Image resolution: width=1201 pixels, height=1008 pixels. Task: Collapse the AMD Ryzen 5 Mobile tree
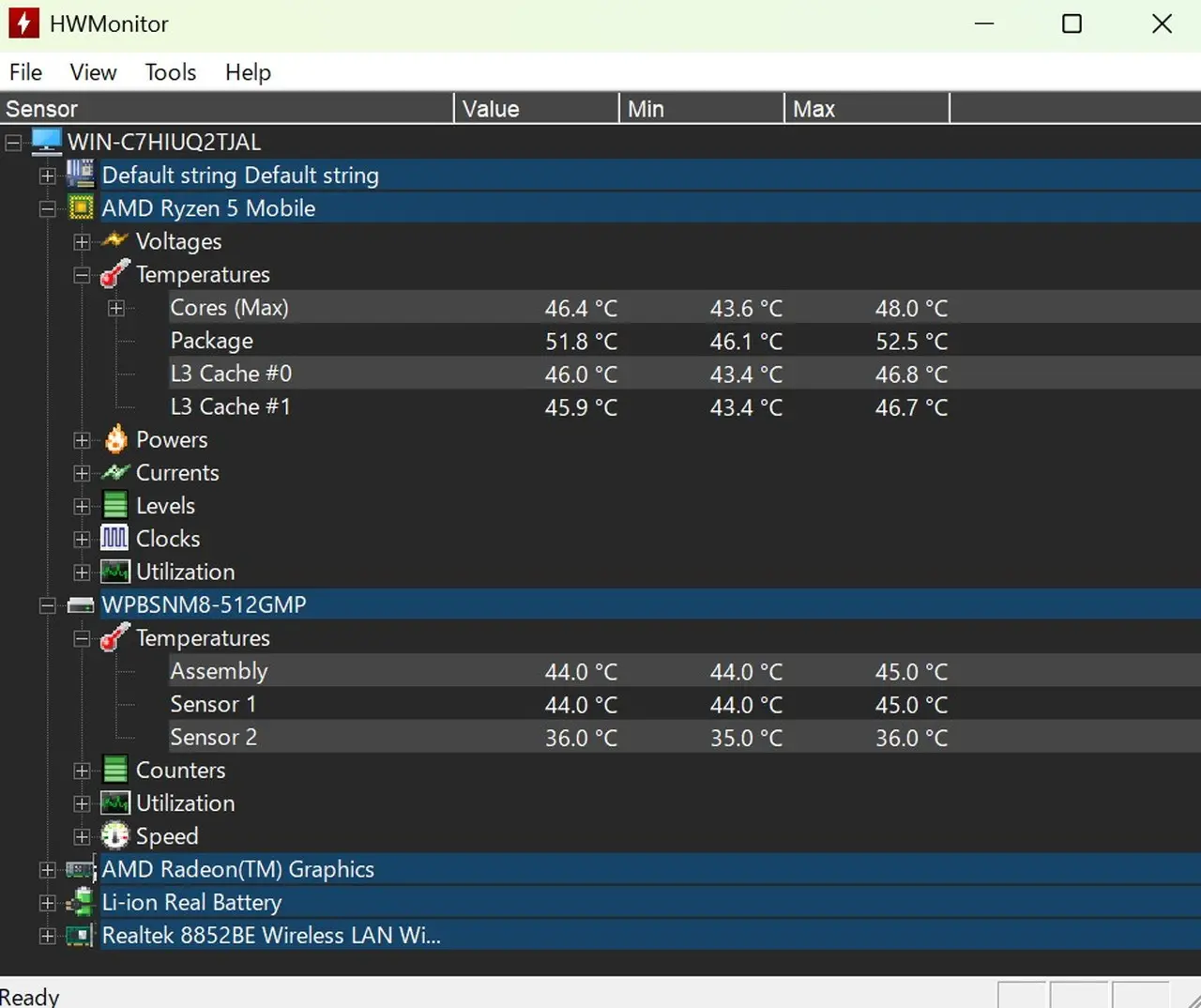point(48,209)
